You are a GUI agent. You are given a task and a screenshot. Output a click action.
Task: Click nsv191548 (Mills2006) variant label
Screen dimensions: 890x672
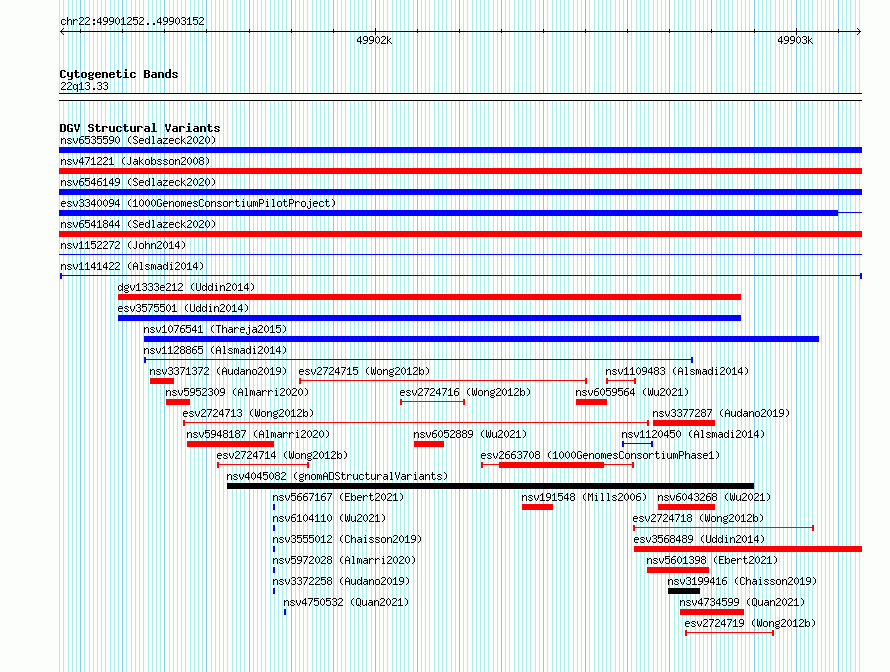pos(584,497)
